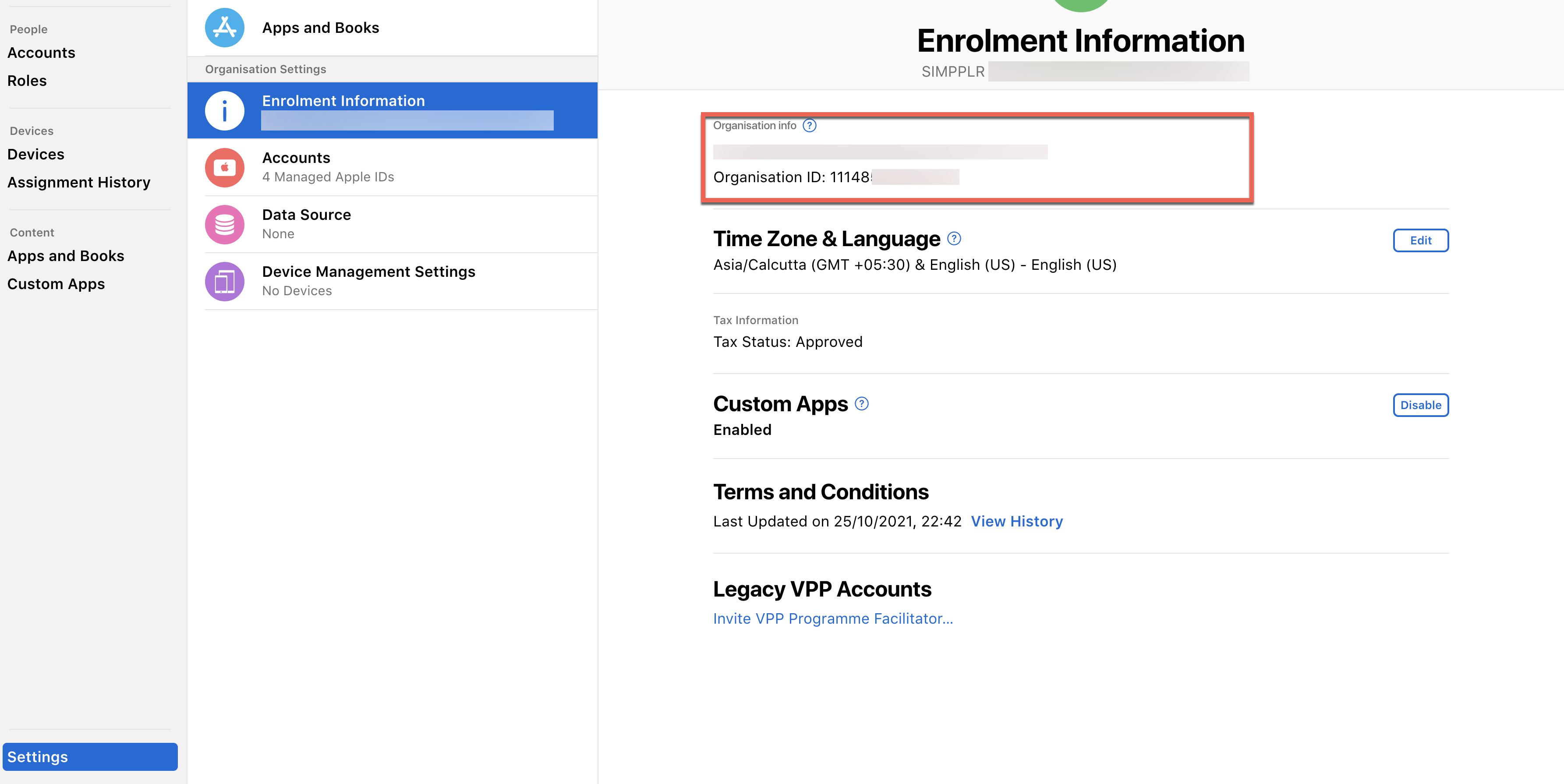Screen dimensions: 1564x784
Task: Select the Accounts Apple ID icon
Action: coord(225,167)
